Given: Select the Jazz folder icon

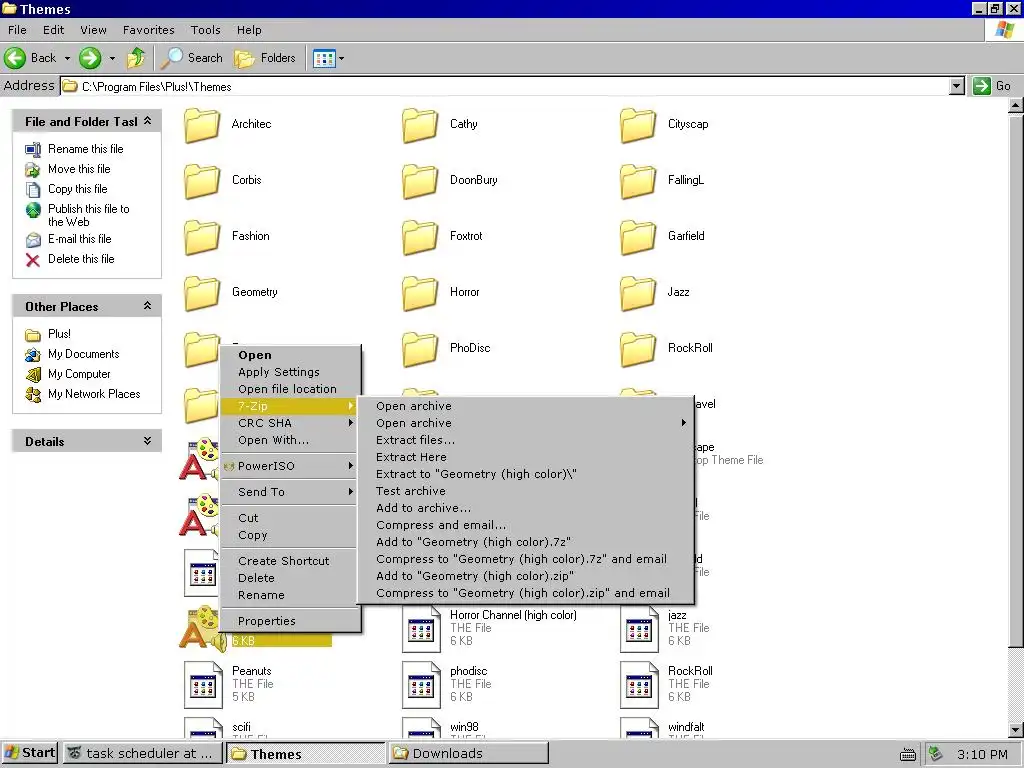Looking at the screenshot, I should click(638, 293).
